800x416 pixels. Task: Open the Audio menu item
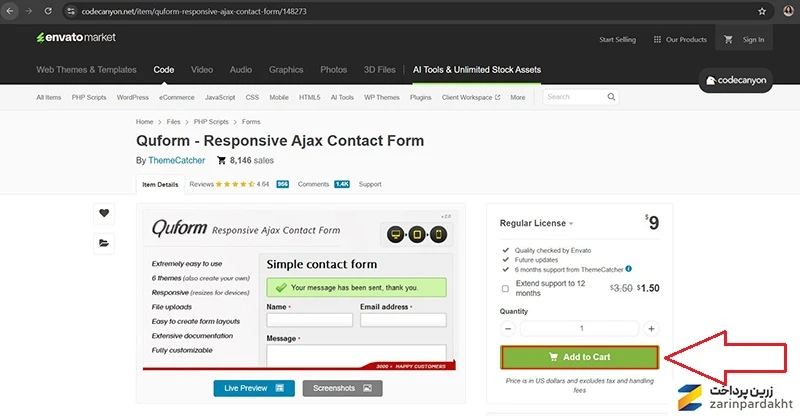point(241,70)
